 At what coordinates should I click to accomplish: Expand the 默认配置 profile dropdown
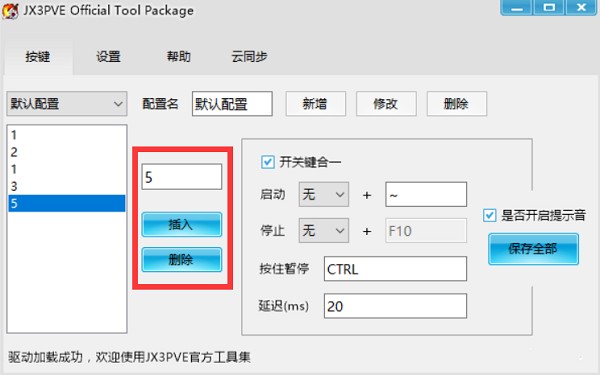[67, 104]
